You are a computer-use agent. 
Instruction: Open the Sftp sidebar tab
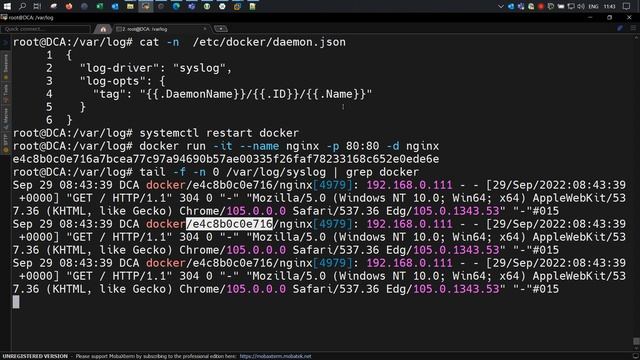click(x=6, y=142)
